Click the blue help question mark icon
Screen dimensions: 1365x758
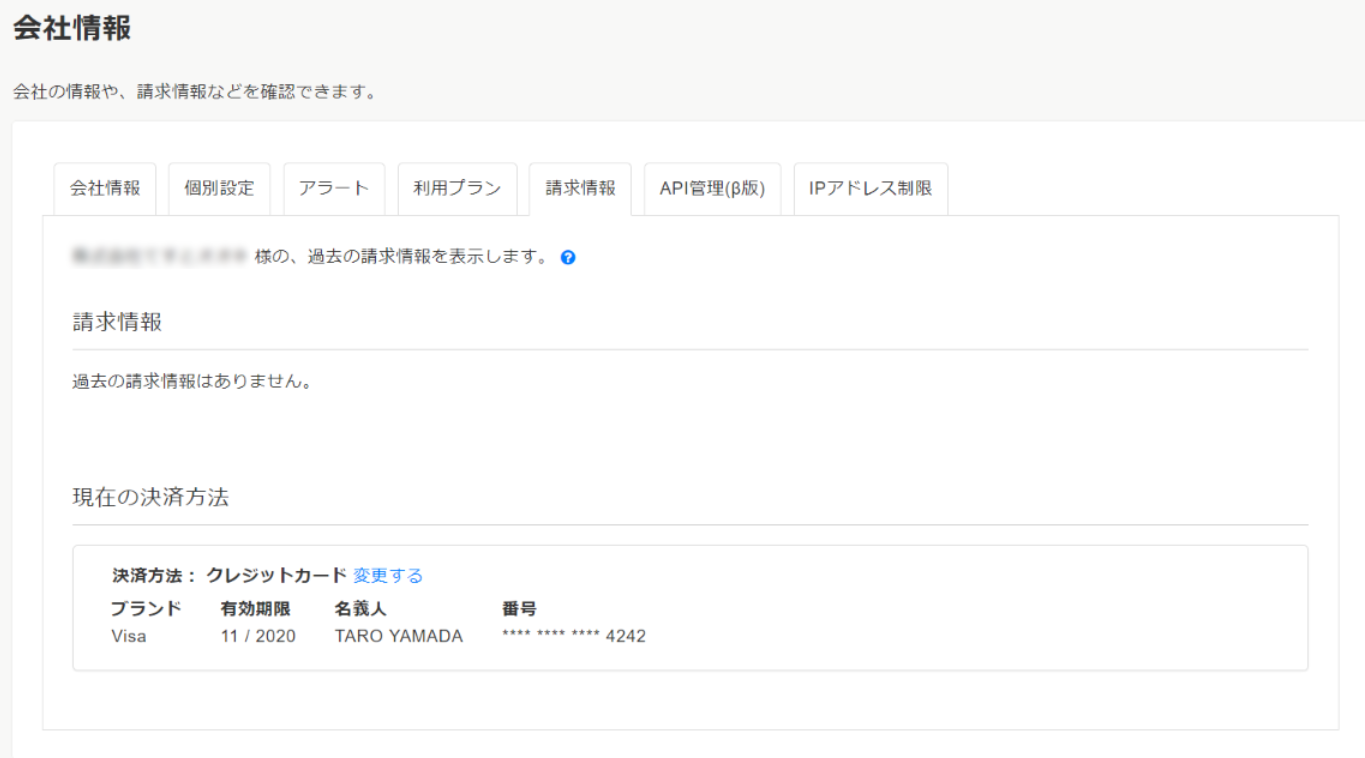coord(568,258)
